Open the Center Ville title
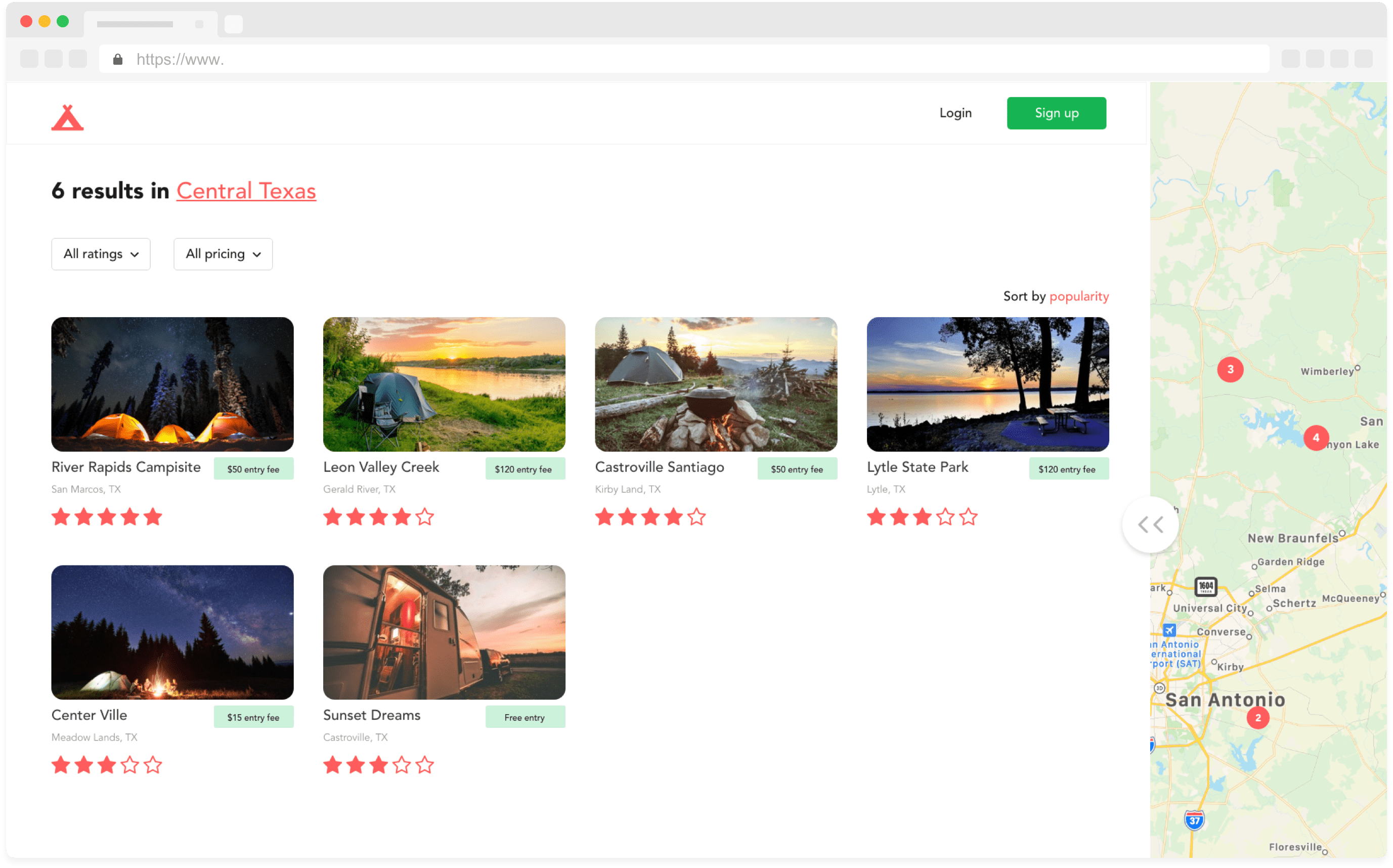Image resolution: width=1393 pixels, height=868 pixels. [89, 715]
